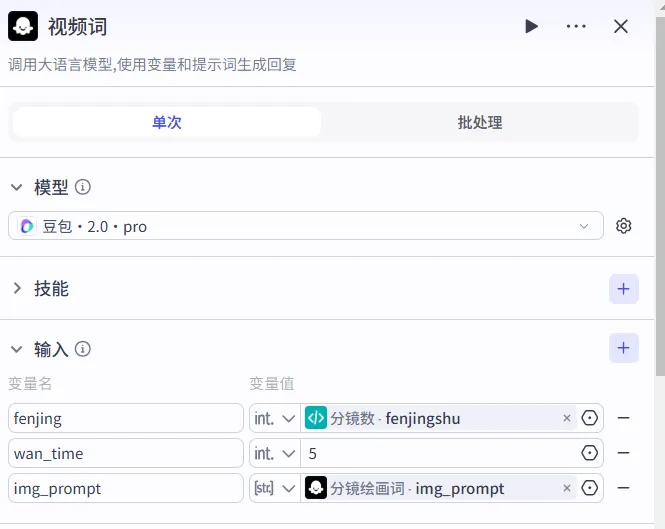Viewport: 665px width, 529px height.
Task: Collapse the 输入 section
Action: [16, 349]
